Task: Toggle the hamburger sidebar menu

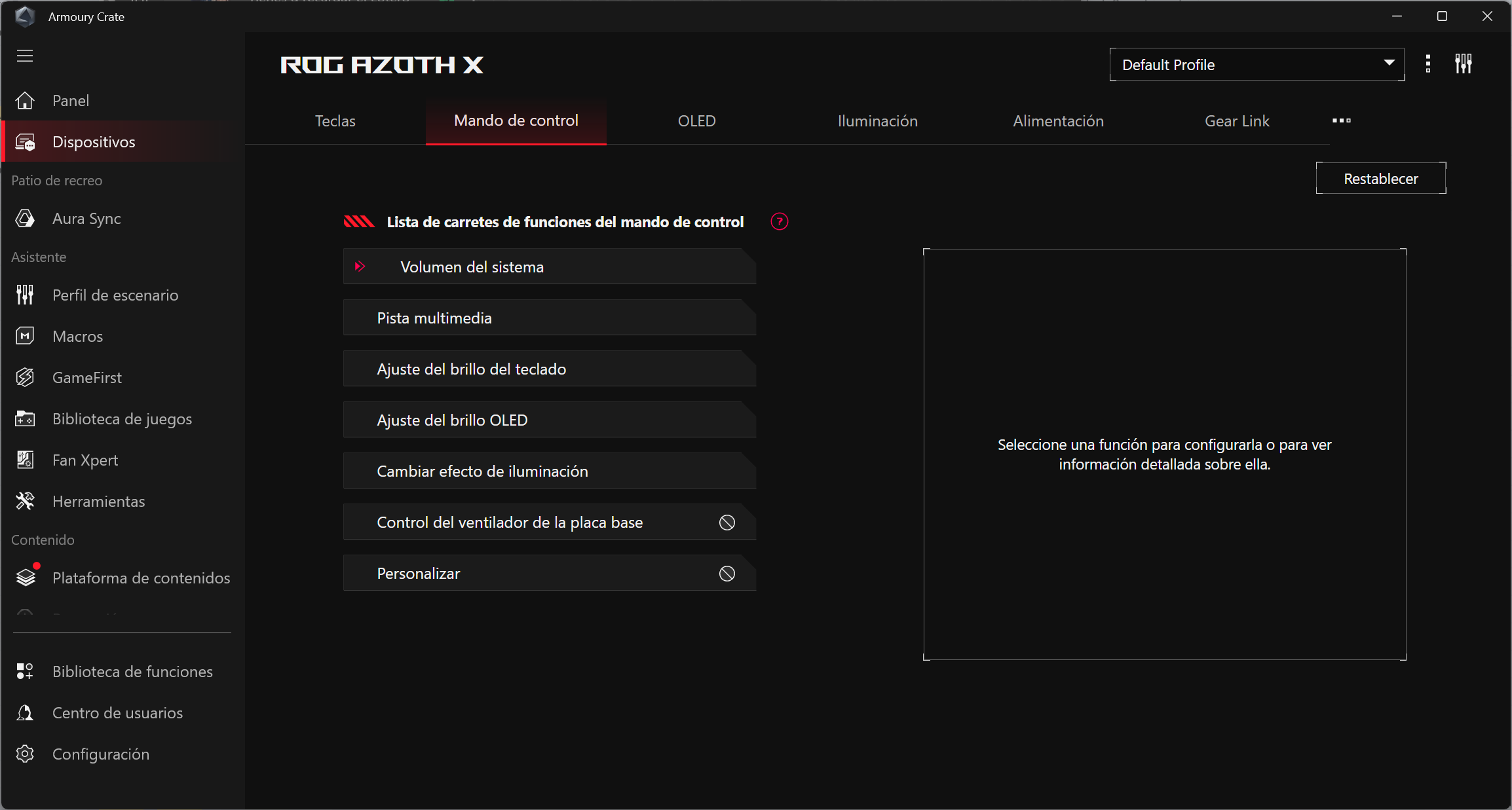Action: (x=25, y=56)
